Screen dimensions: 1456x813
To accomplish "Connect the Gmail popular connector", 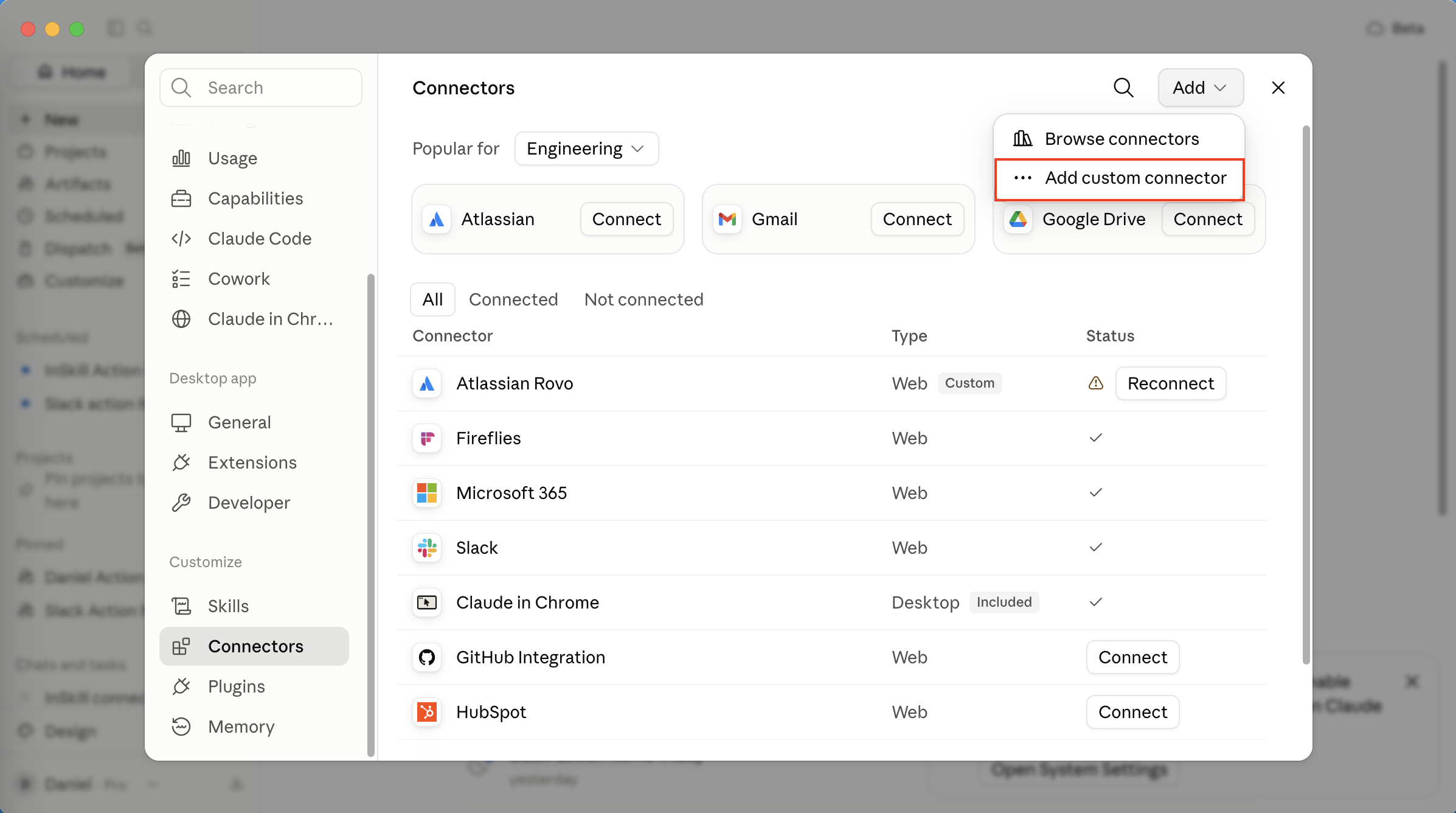I will 917,219.
